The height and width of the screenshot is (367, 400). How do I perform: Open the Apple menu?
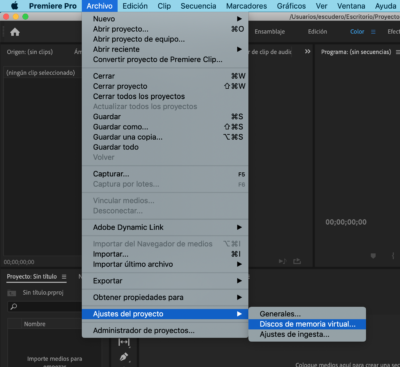point(15,6)
